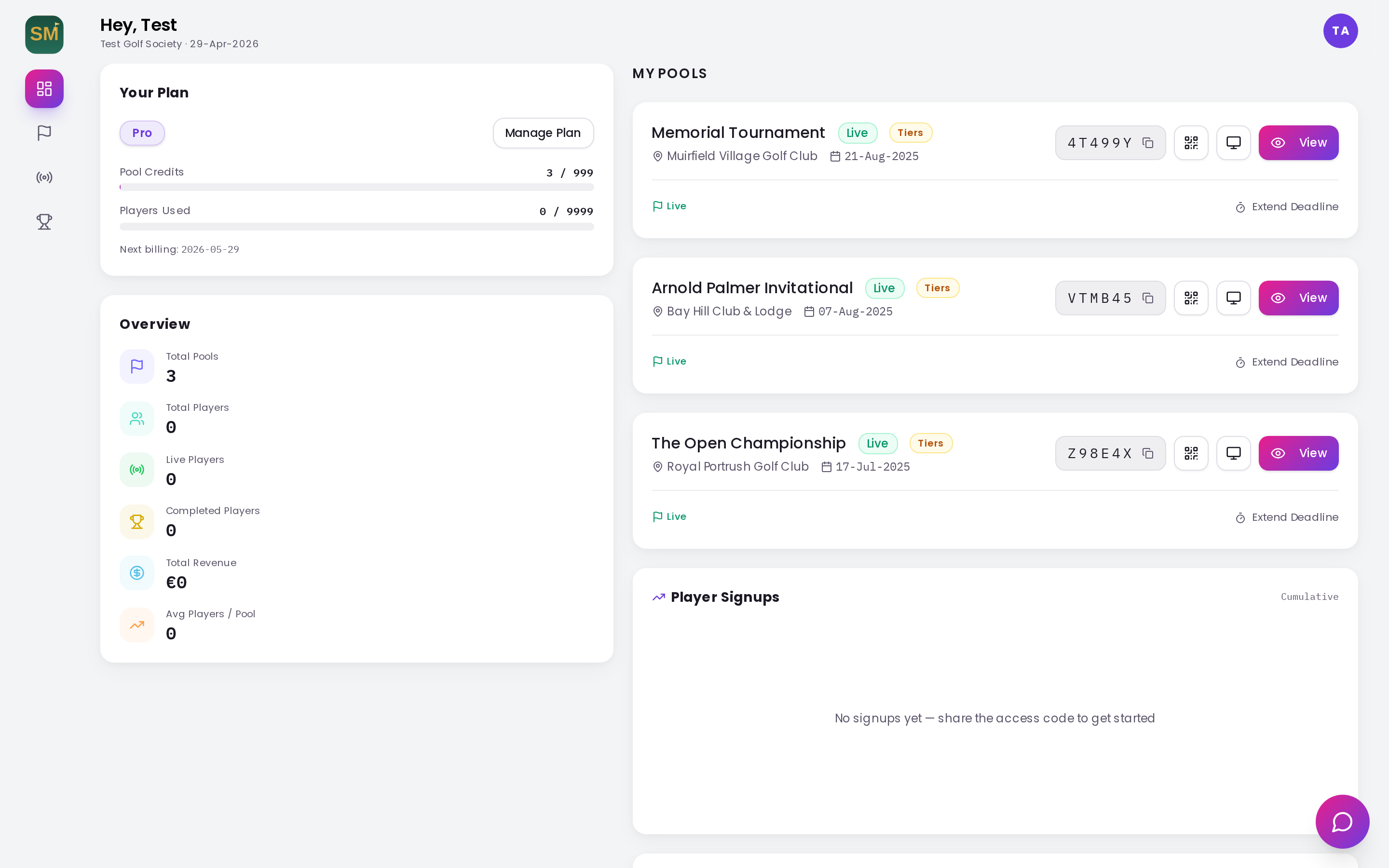Open the TA user avatar menu

tap(1340, 31)
